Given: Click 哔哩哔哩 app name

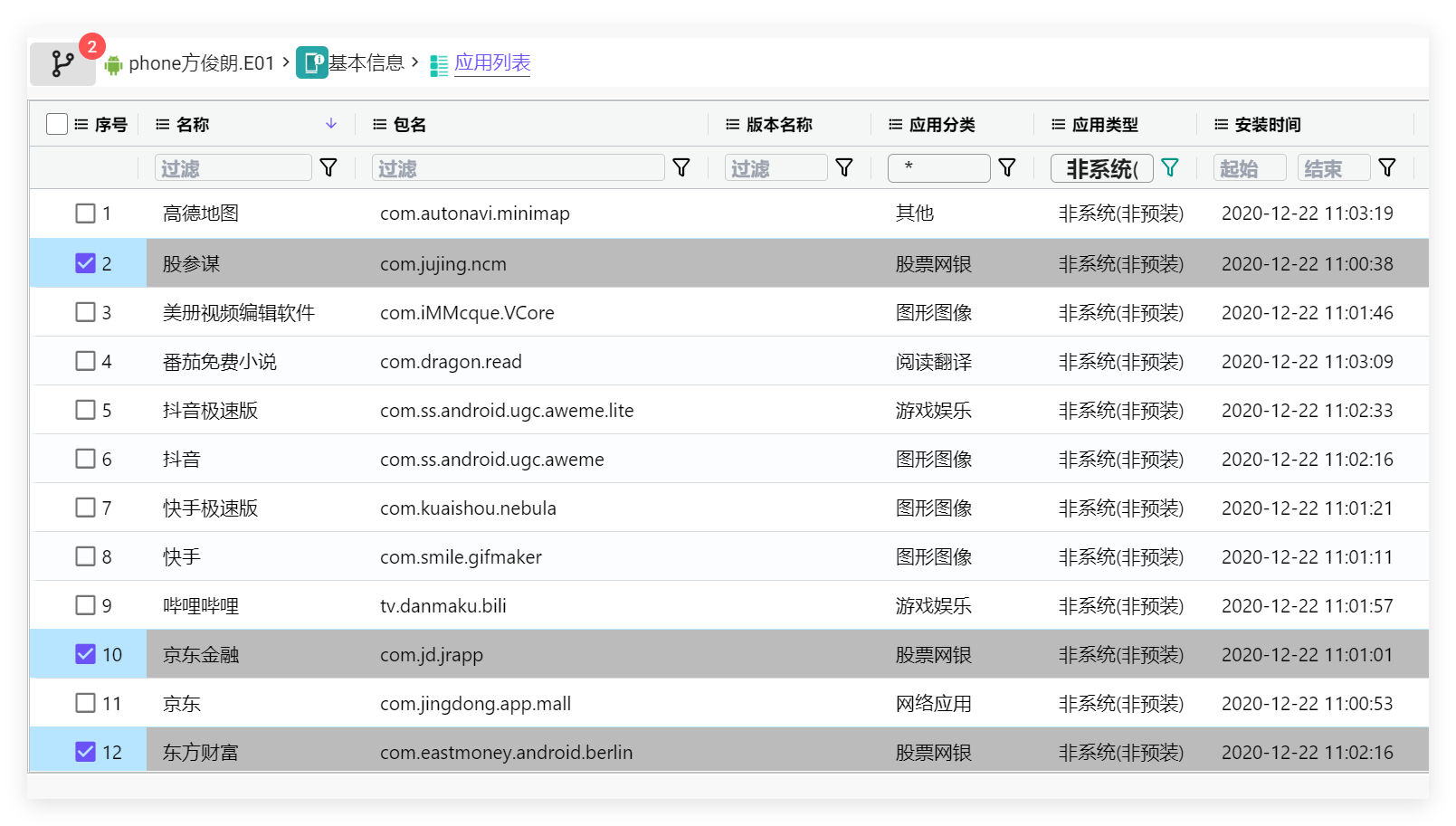Looking at the screenshot, I should click(201, 606).
